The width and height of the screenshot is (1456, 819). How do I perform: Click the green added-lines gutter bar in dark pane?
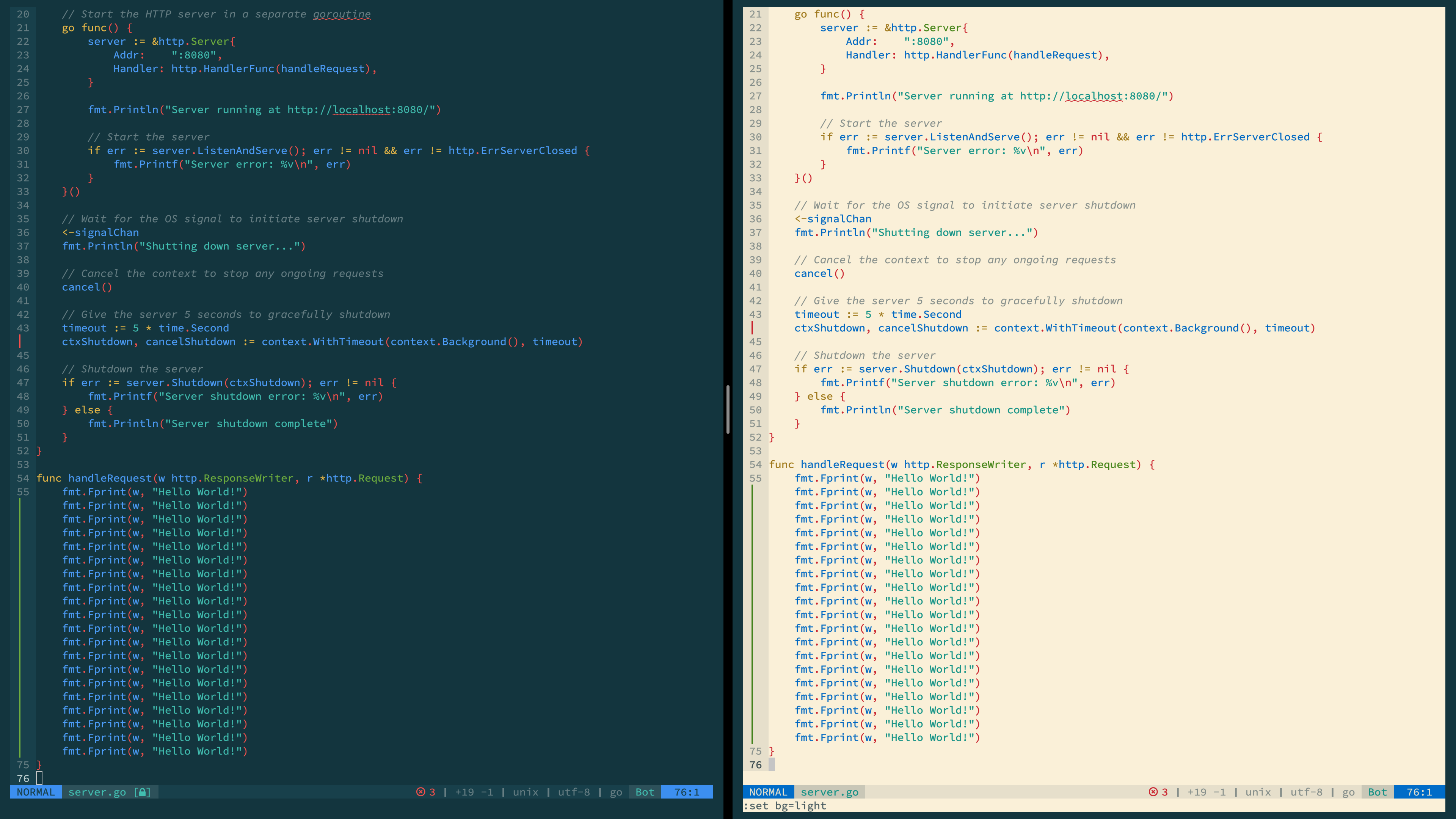pos(20,628)
